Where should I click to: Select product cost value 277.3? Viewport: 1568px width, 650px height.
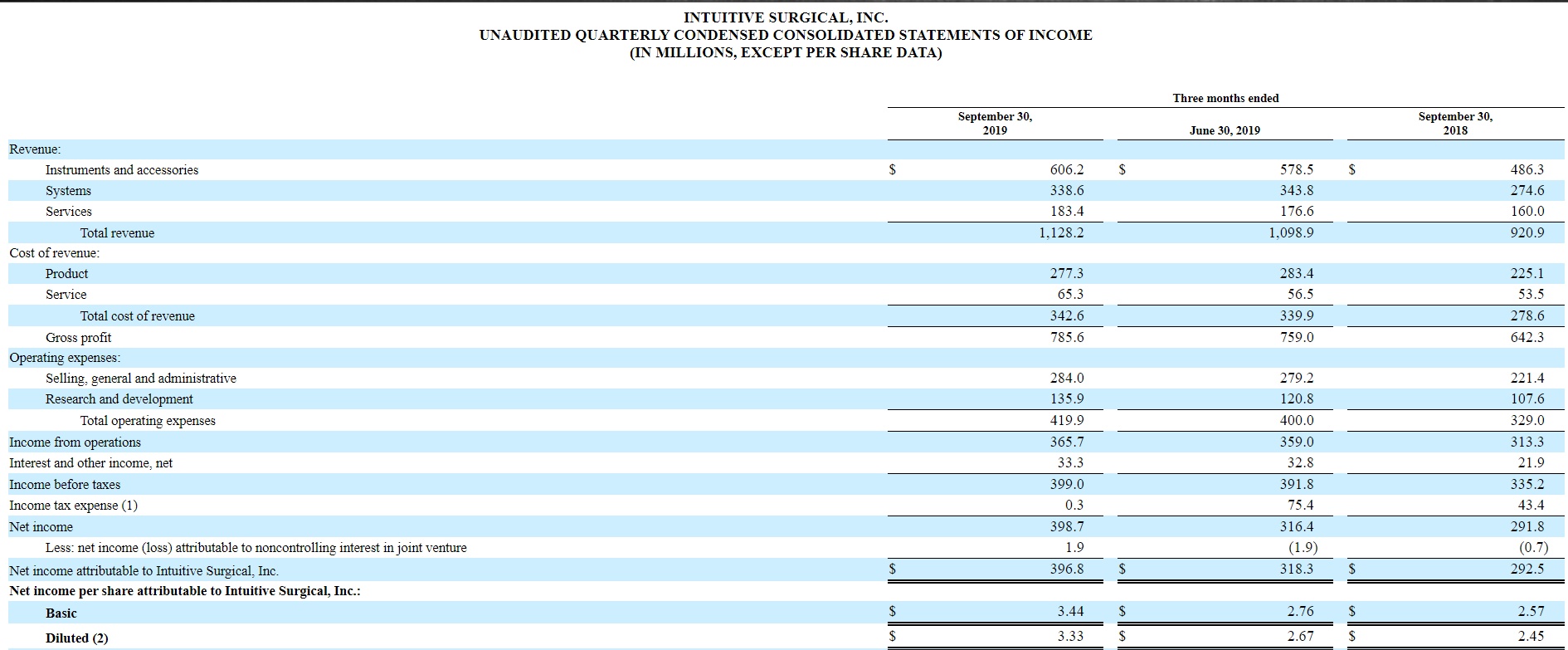[1067, 273]
